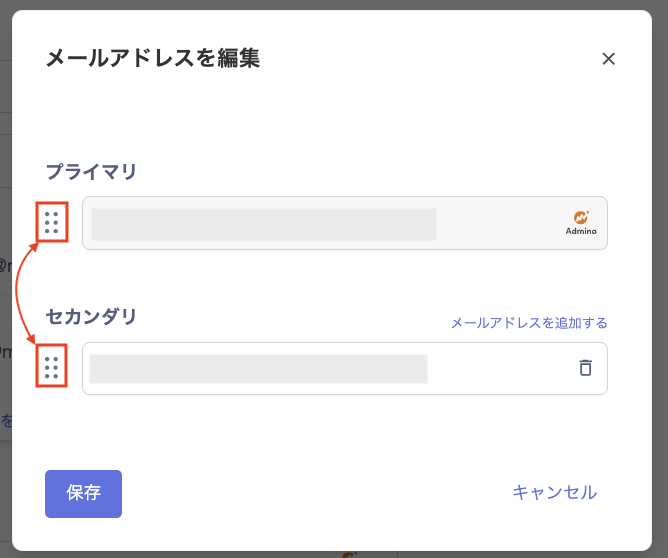Viewport: 668px width, 558px height.
Task: Grab the primary email drag handle
Action: tap(51, 222)
